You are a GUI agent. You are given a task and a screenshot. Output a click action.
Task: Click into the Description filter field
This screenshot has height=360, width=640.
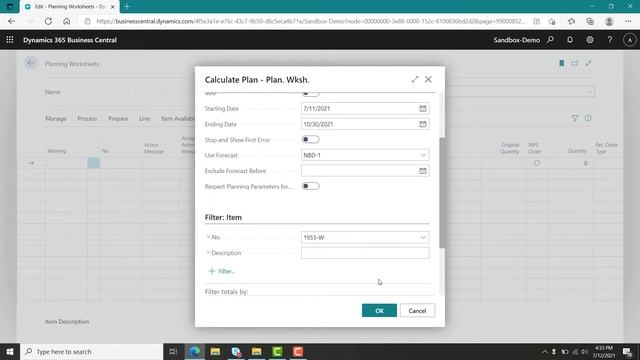[x=365, y=253]
